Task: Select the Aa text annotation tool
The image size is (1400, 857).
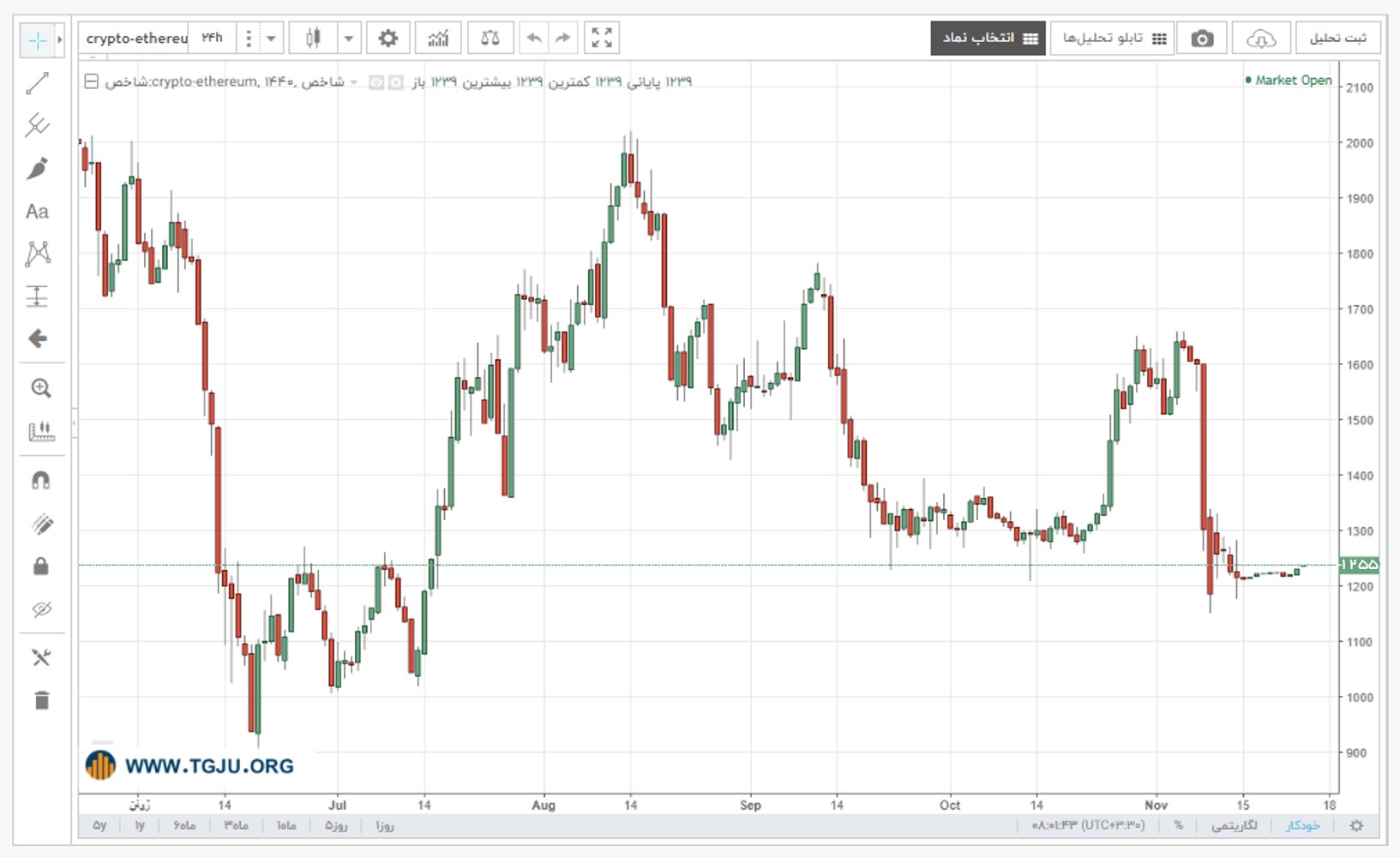Action: coord(38,212)
